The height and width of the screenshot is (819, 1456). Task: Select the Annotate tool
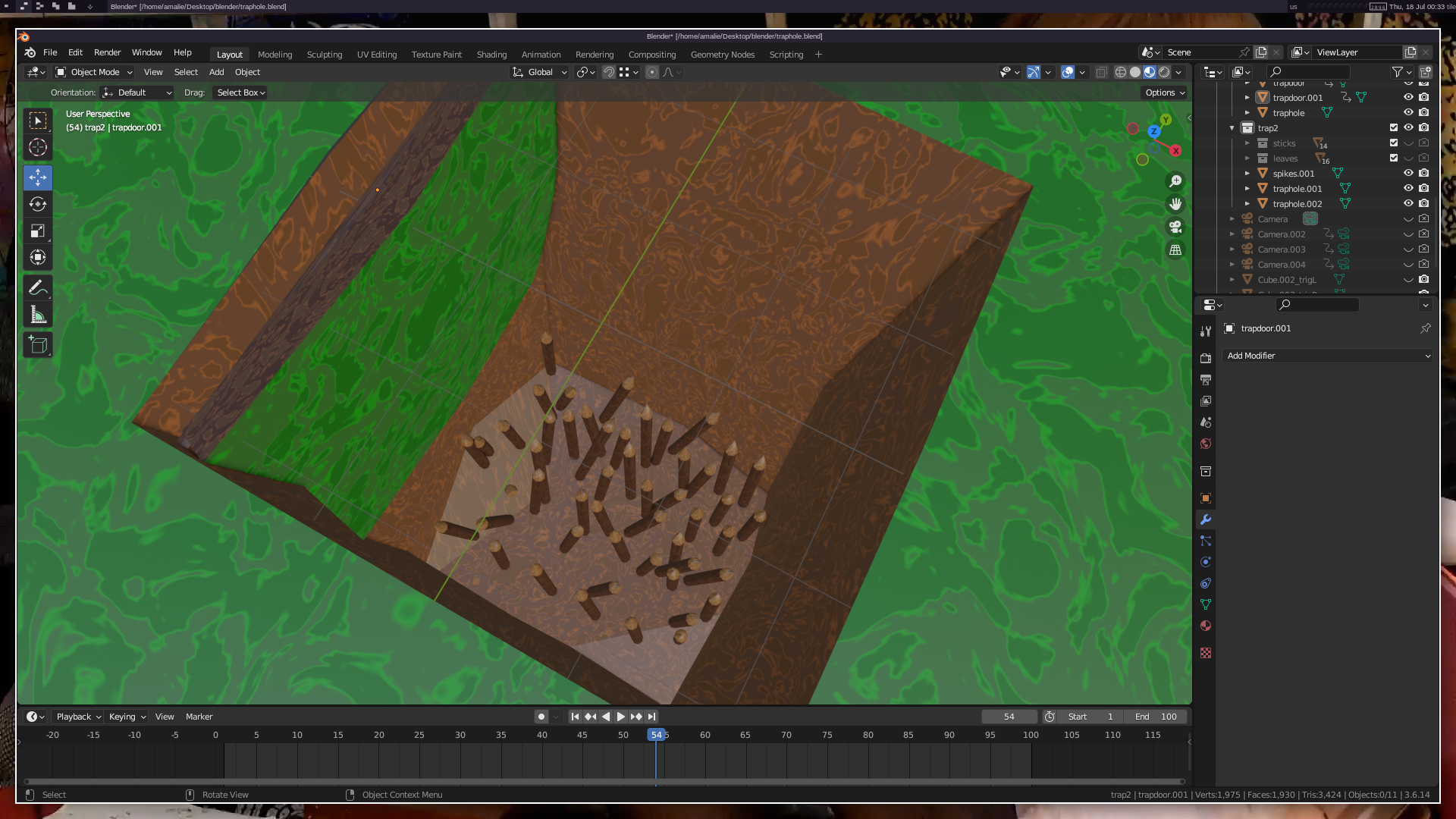[x=38, y=288]
